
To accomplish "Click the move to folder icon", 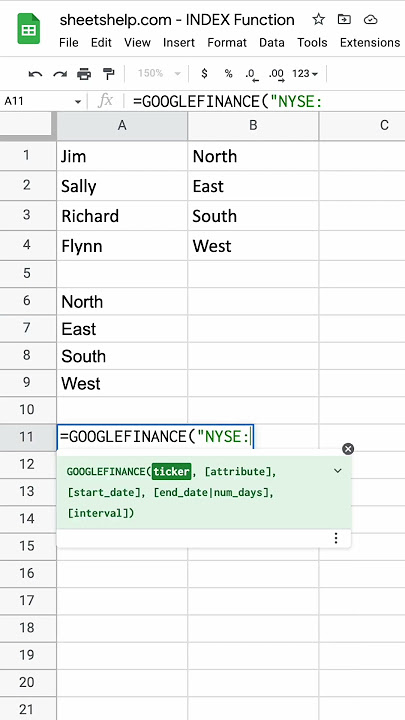I will (x=344, y=19).
